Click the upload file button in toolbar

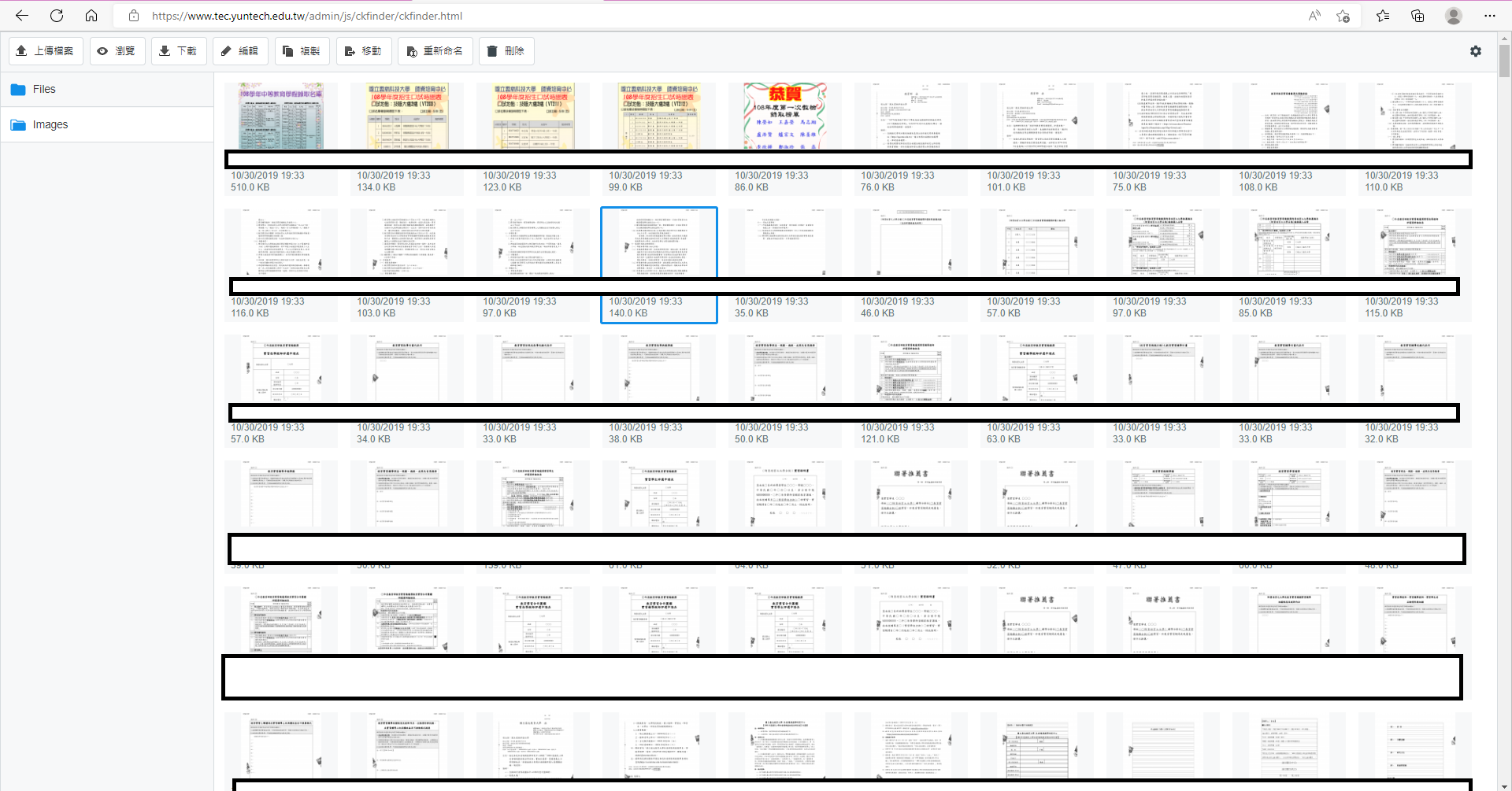click(x=46, y=51)
